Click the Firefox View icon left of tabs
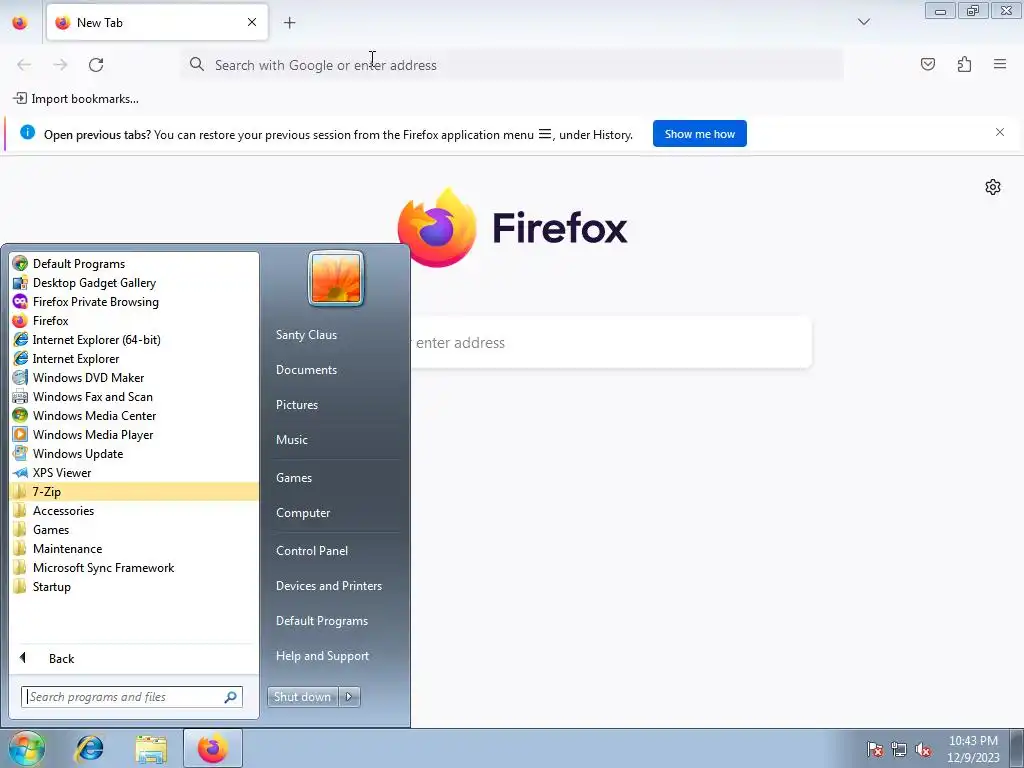 pos(20,22)
